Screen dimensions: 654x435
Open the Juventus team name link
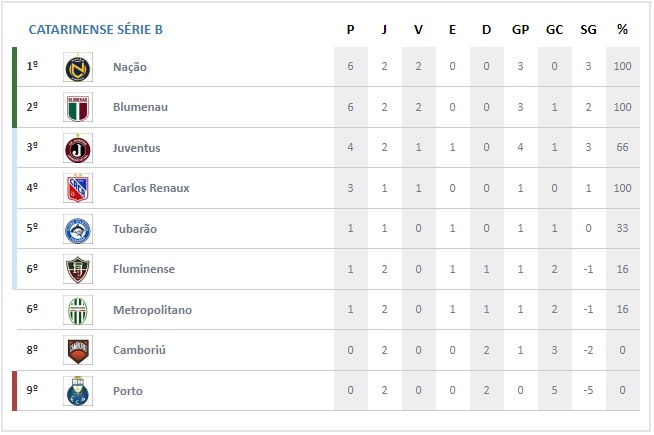click(x=136, y=148)
